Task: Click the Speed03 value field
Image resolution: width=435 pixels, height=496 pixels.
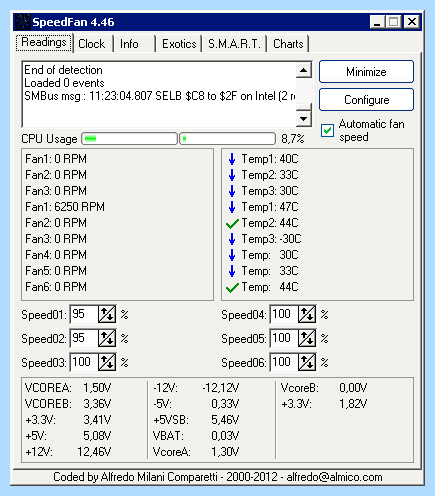Action: click(84, 362)
